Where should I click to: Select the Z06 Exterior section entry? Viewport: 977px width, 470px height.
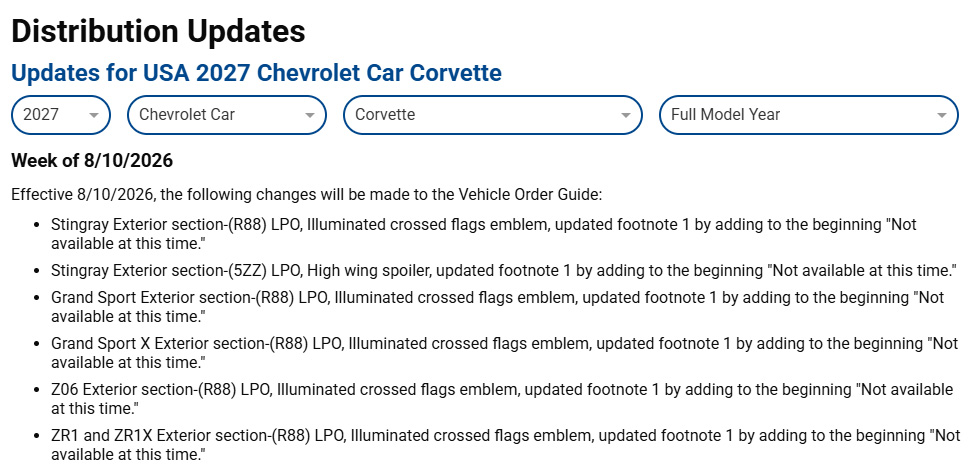(x=502, y=399)
